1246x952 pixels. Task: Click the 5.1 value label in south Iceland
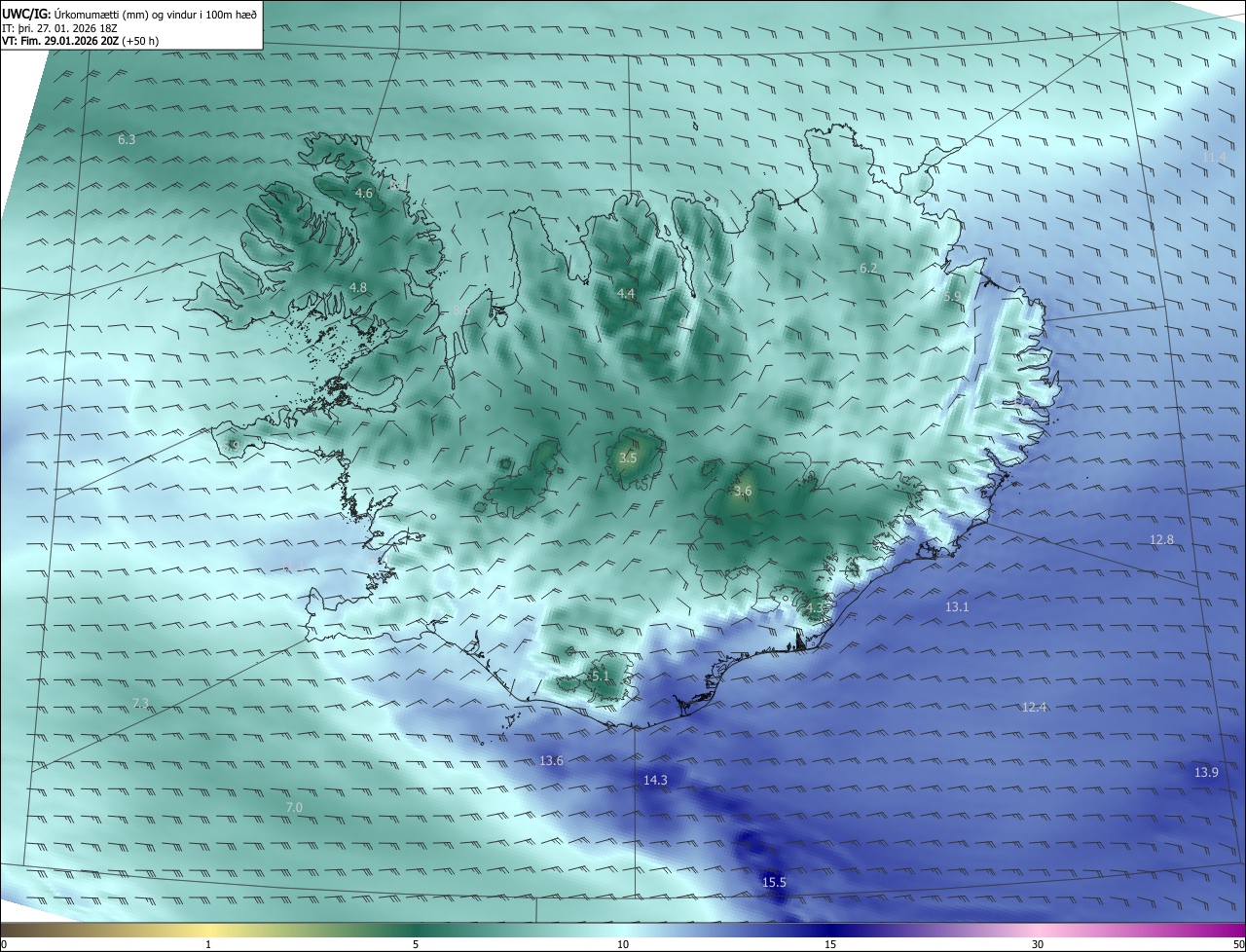(601, 677)
